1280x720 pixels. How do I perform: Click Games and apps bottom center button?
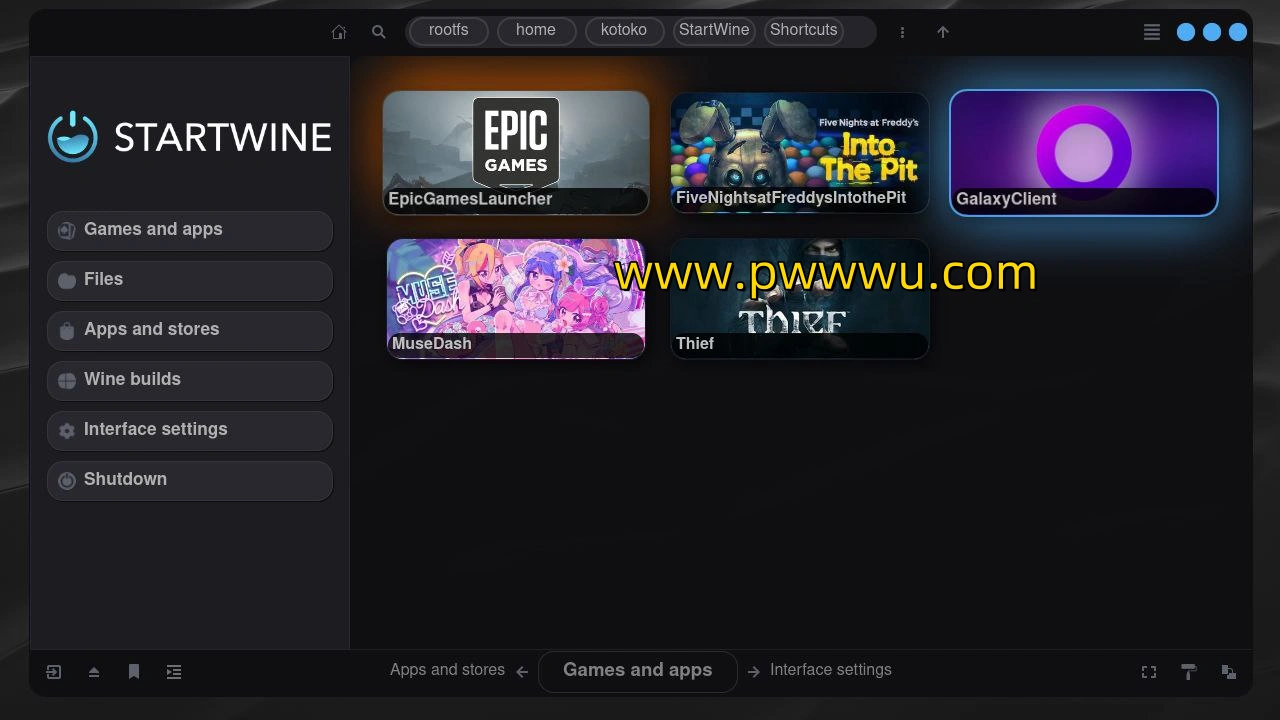(638, 671)
